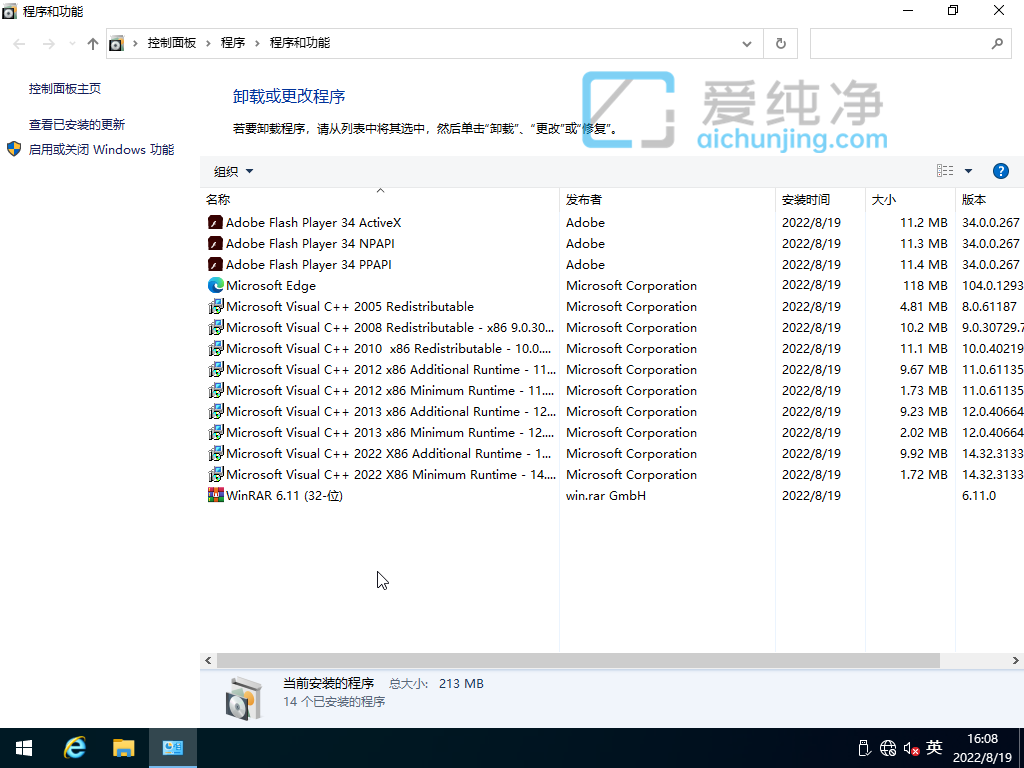Click the win.rar GmbH publisher cell
This screenshot has width=1024, height=768.
point(605,496)
